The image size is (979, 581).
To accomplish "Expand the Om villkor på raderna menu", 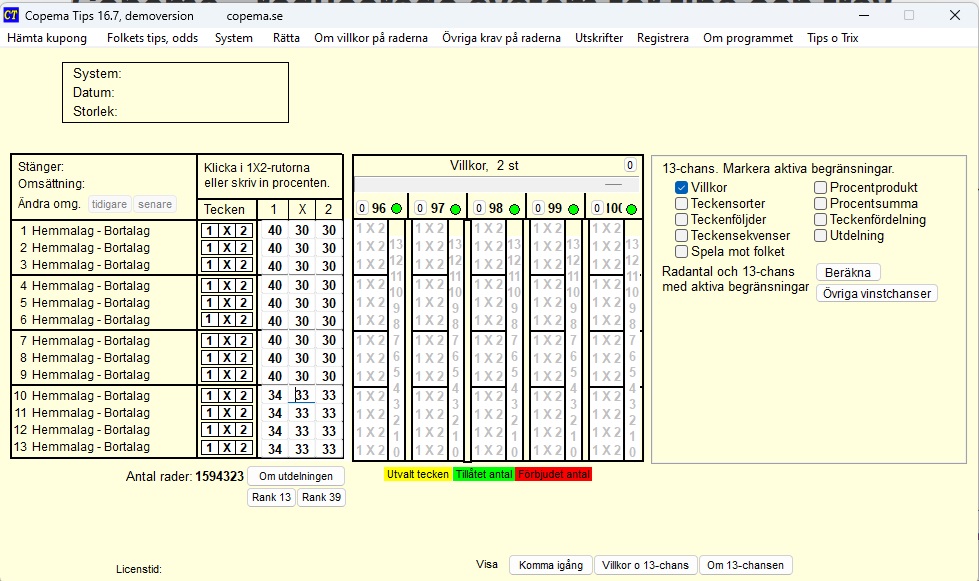I will point(371,38).
